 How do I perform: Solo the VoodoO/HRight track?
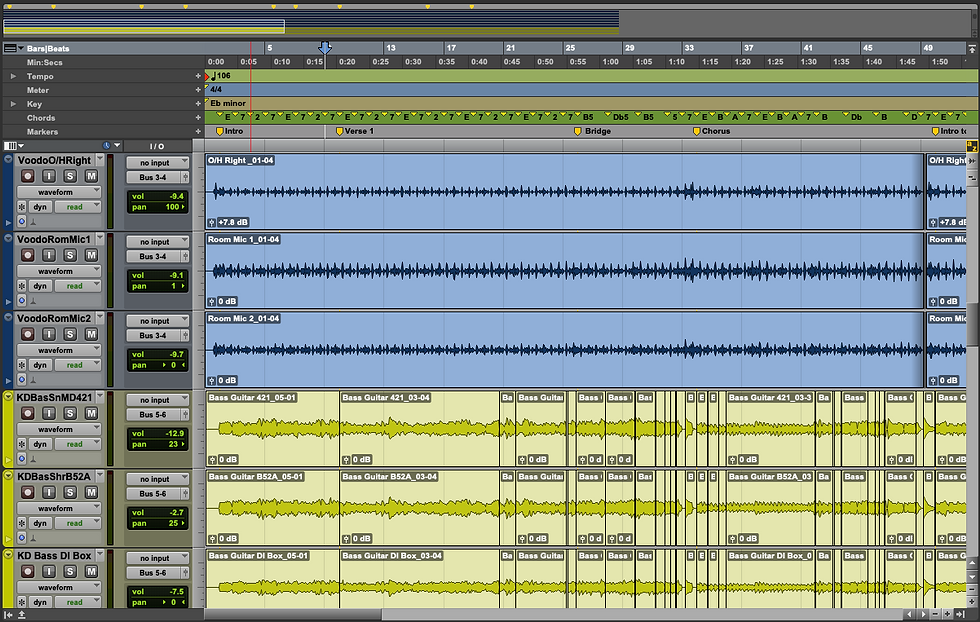tap(70, 176)
